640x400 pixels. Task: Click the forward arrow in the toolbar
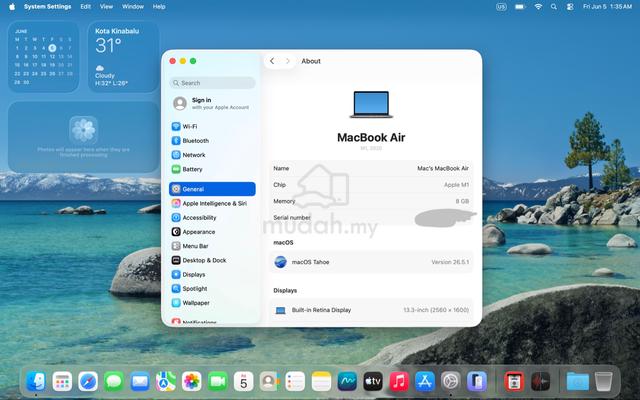coord(288,61)
